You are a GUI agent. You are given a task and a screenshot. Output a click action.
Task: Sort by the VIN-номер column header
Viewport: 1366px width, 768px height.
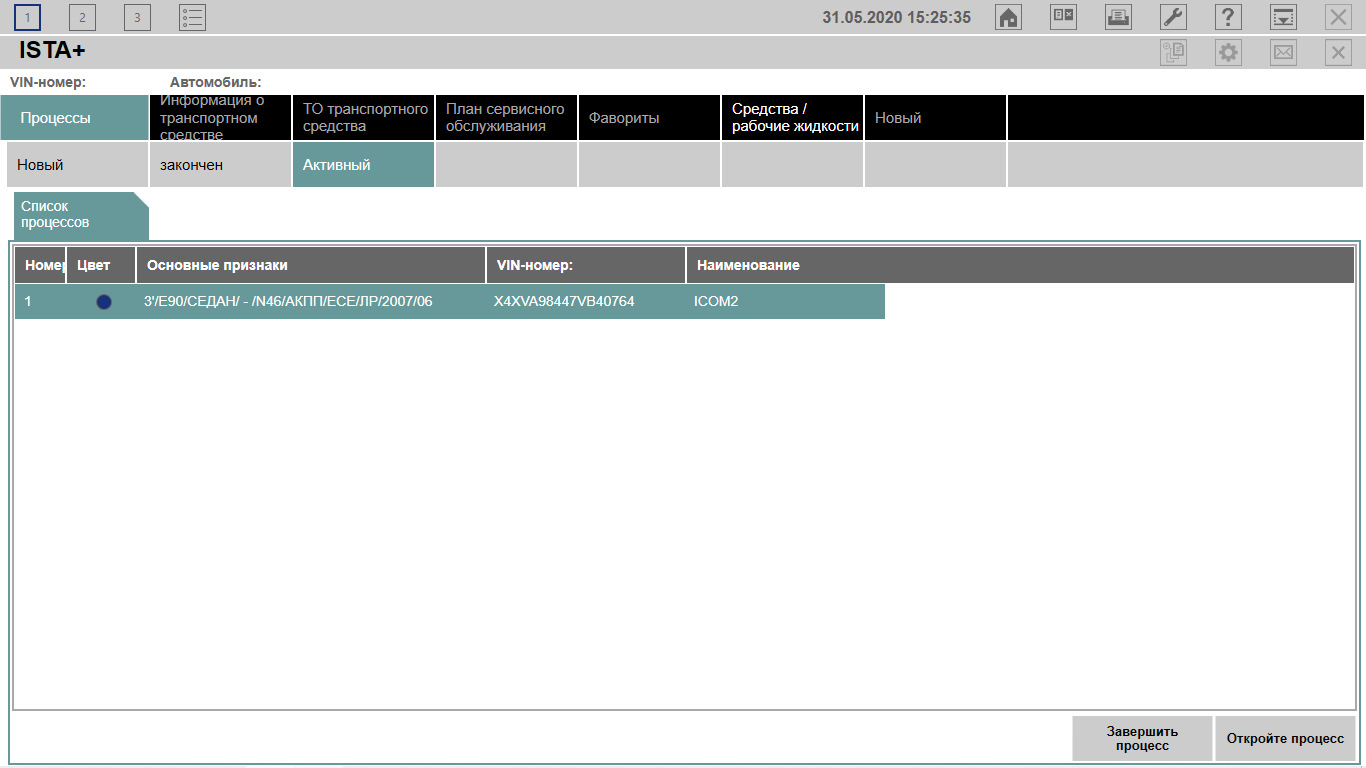[x=586, y=265]
